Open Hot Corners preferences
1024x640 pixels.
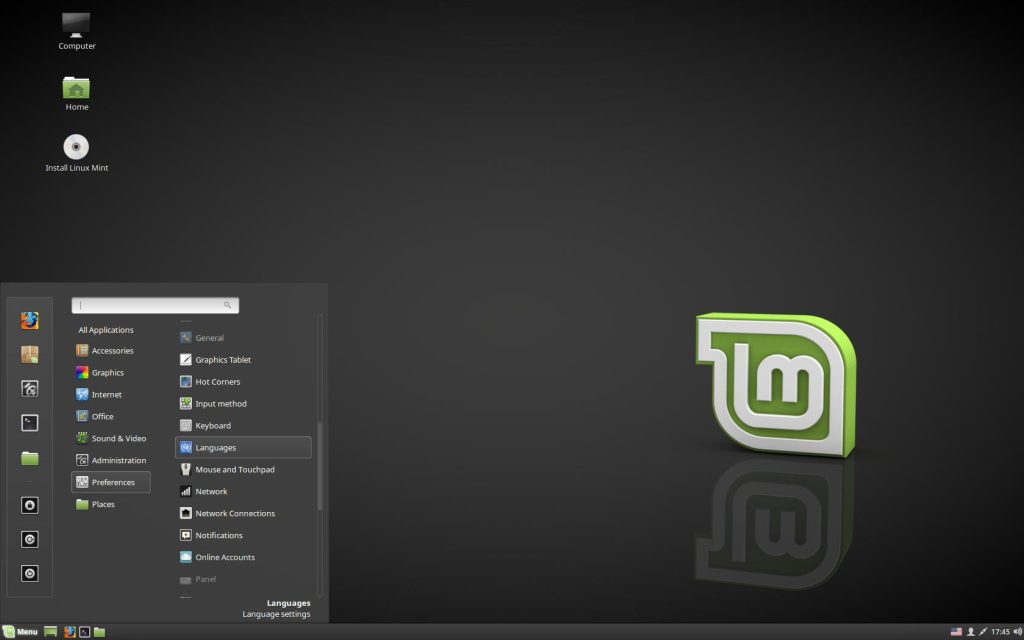[217, 382]
